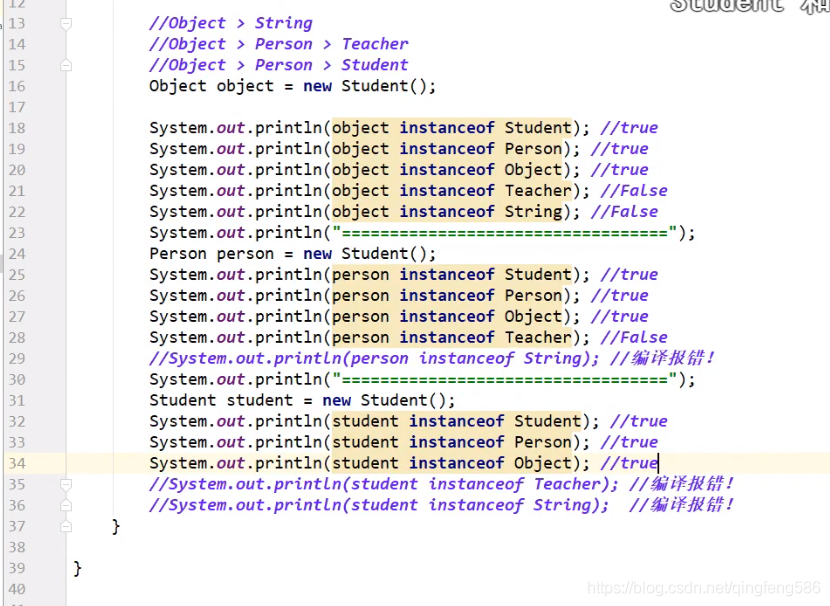Click 'student instanceof Student' expression on line 32
This screenshot has width=830, height=606.
pos(457,421)
